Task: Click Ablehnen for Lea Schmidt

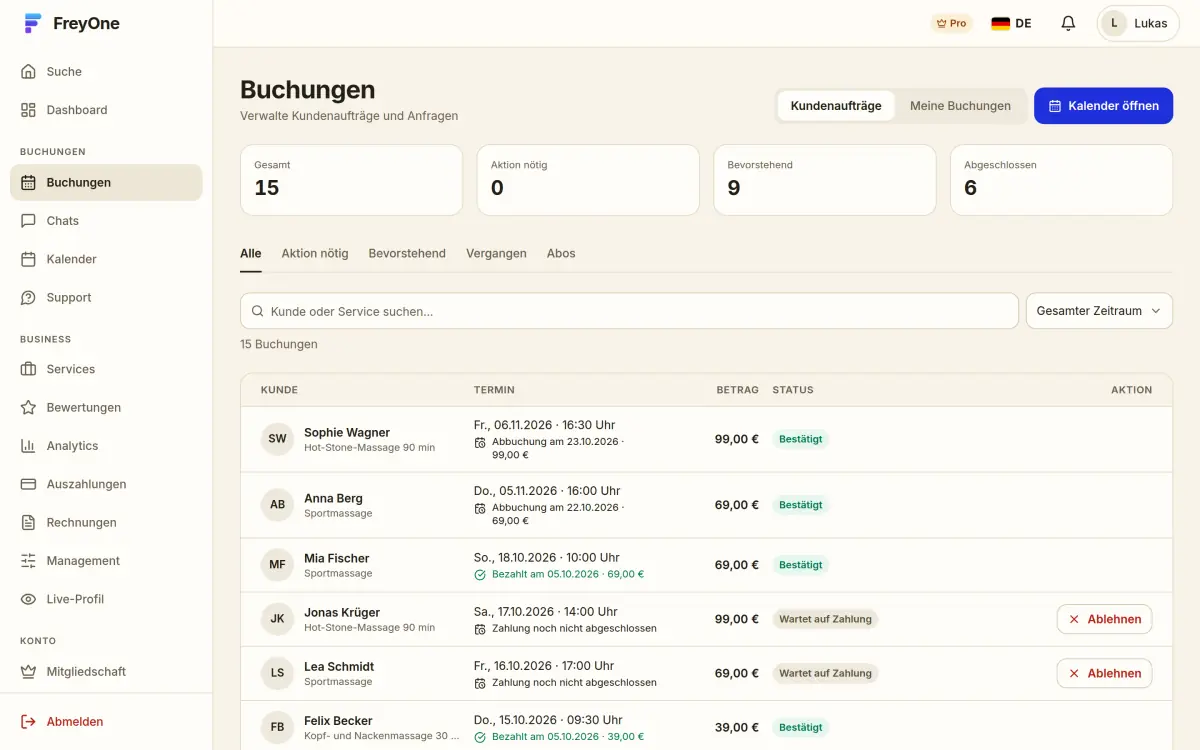Action: [x=1104, y=673]
